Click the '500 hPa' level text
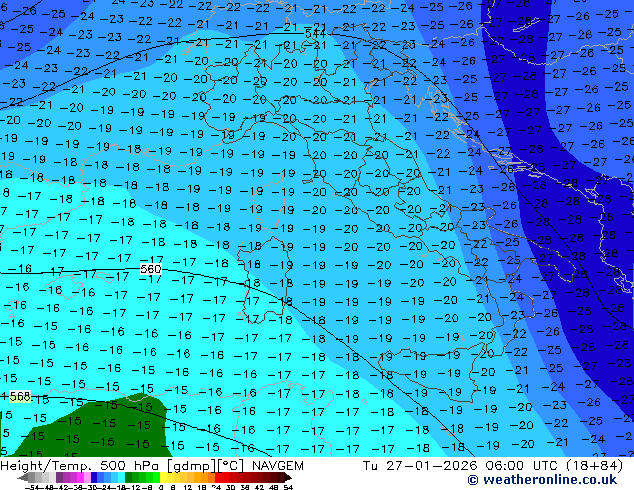 coord(129,466)
